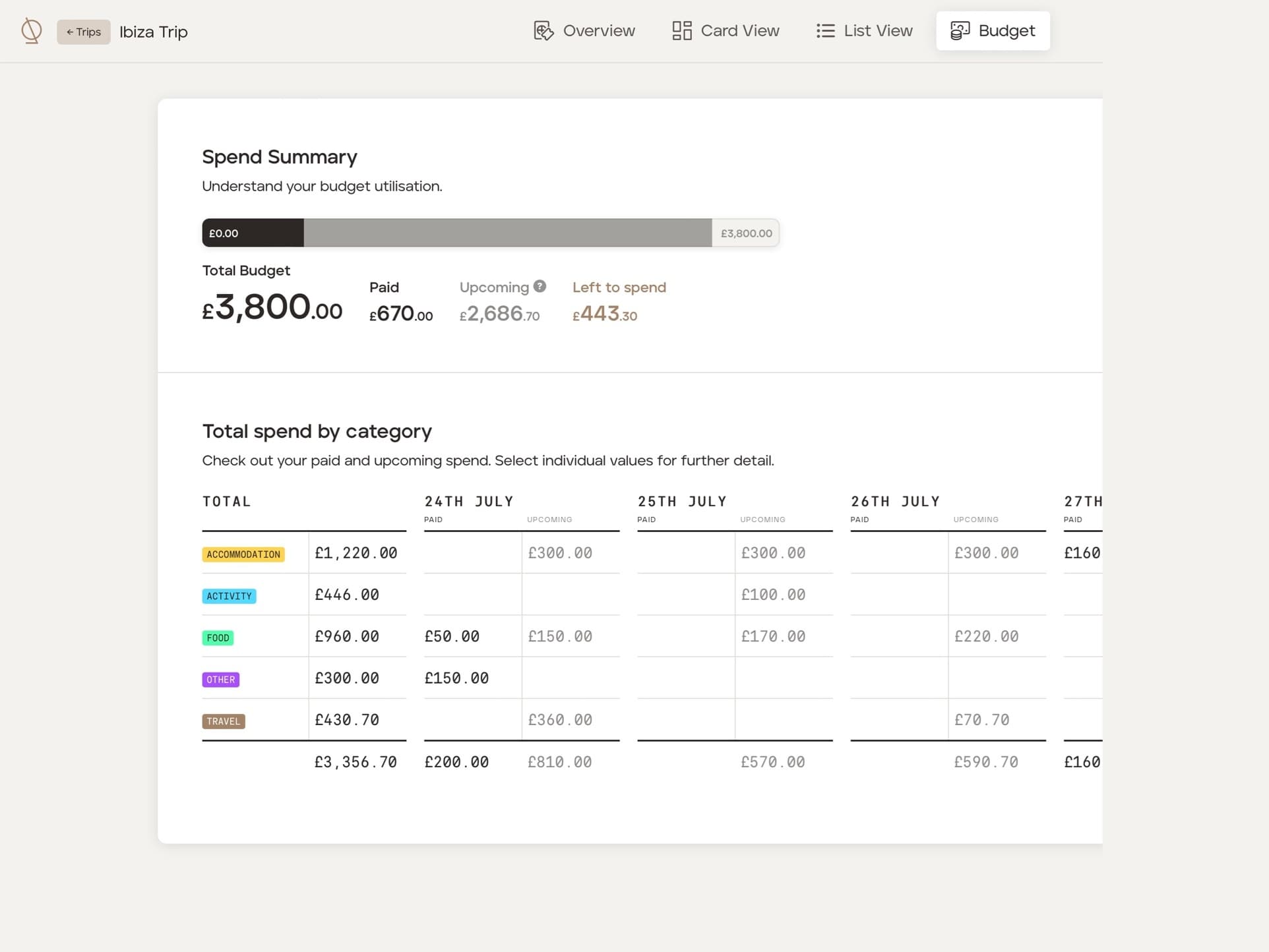Viewport: 1269px width, 952px height.
Task: Open 24th July food paid £50.00
Action: (452, 636)
